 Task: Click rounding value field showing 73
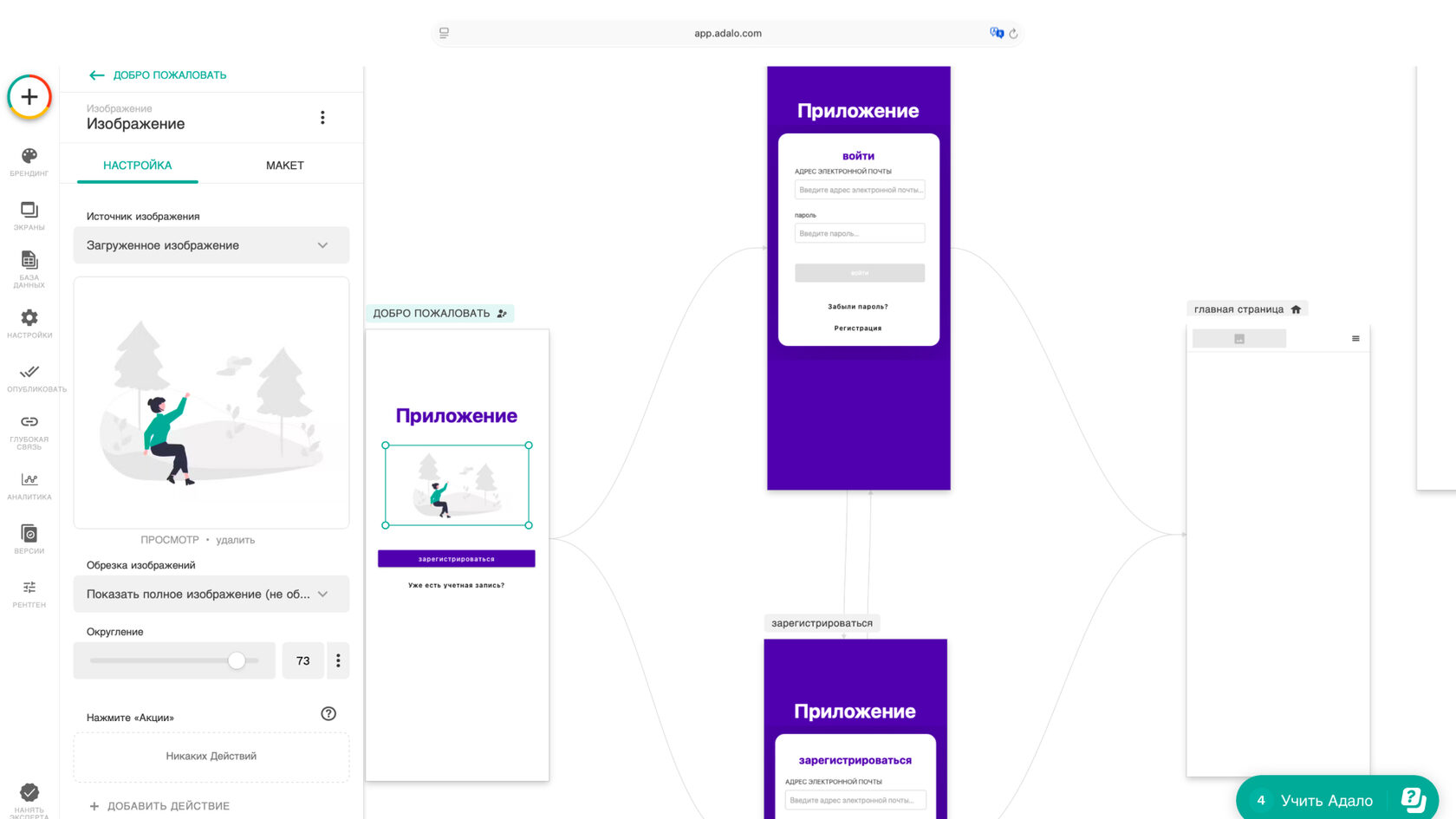pyautogui.click(x=303, y=660)
